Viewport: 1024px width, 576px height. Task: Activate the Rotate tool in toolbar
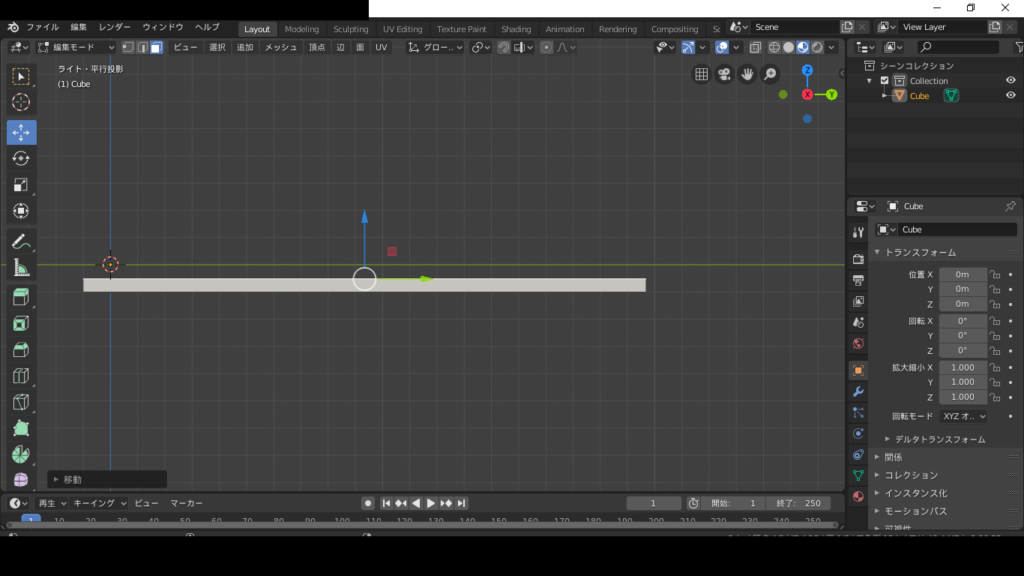21,158
